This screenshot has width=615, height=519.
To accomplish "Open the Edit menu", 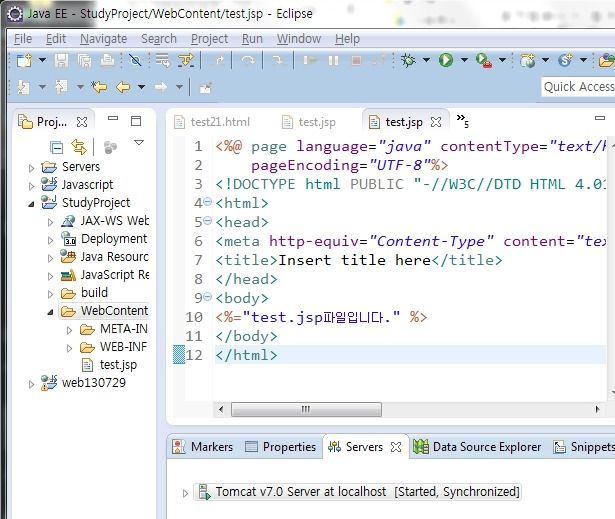I will pyautogui.click(x=56, y=39).
